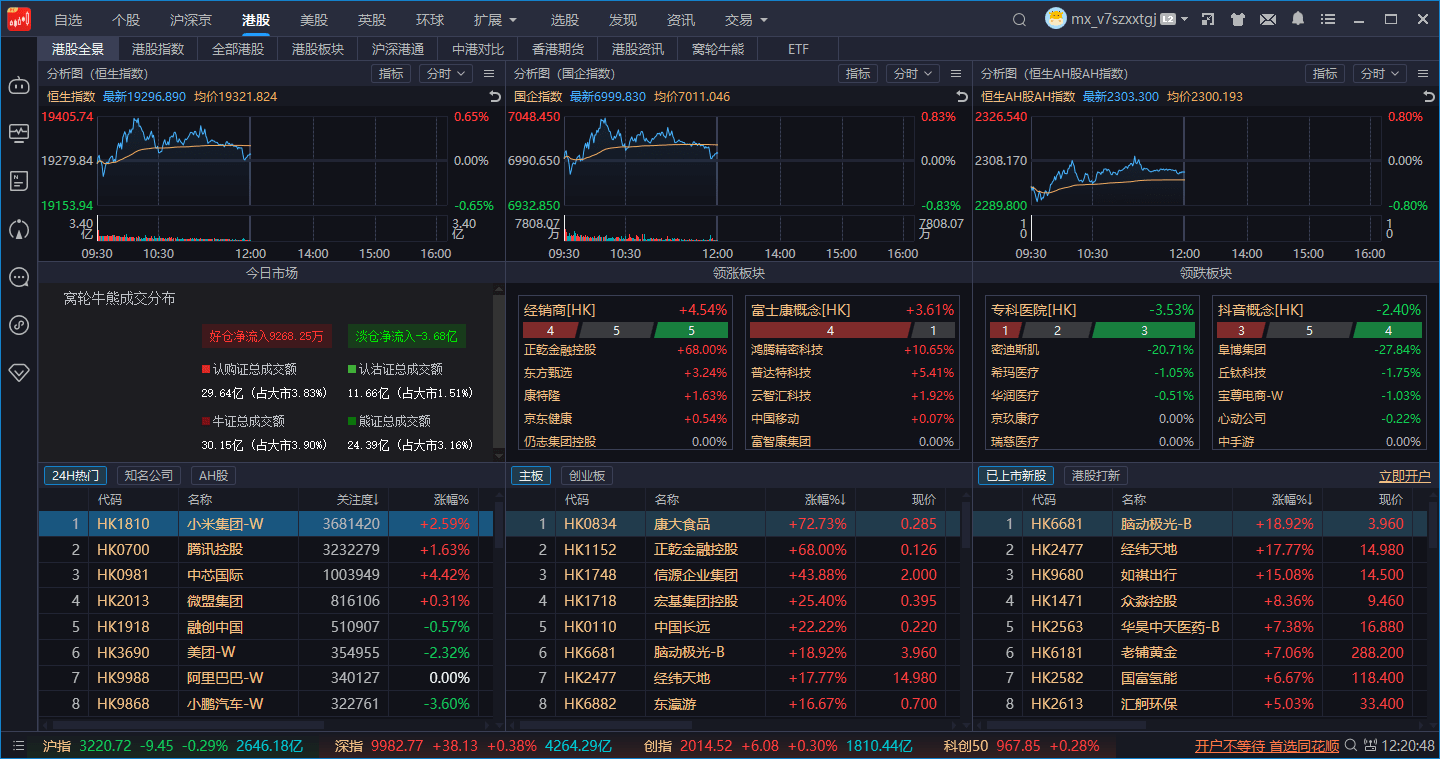The height and width of the screenshot is (759, 1440).
Task: Click the 指标 button on 国企指数 chart
Action: [858, 73]
